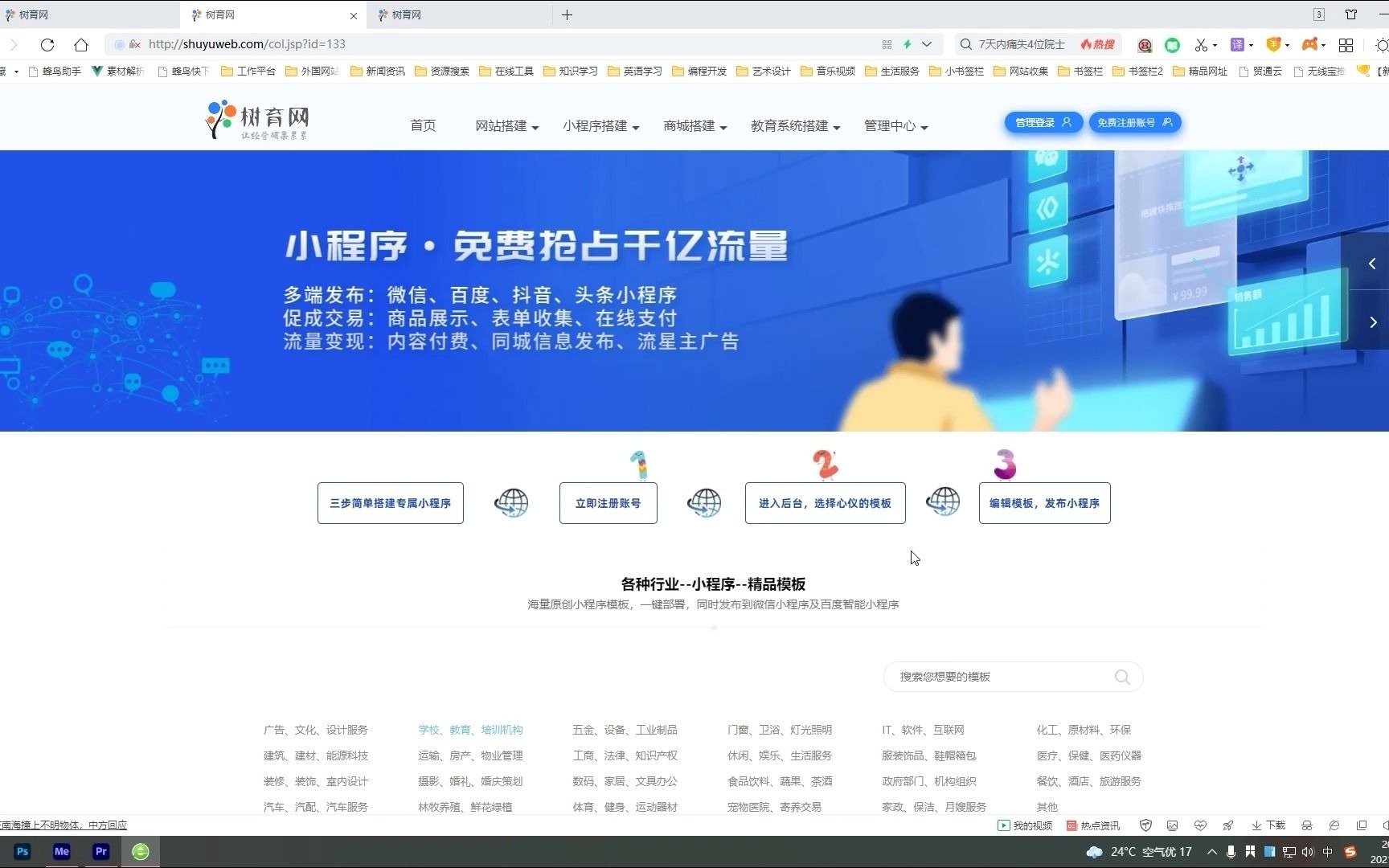Screen dimensions: 1389x868
Task: Open 我的视频 in status bar
Action: pos(1025,825)
